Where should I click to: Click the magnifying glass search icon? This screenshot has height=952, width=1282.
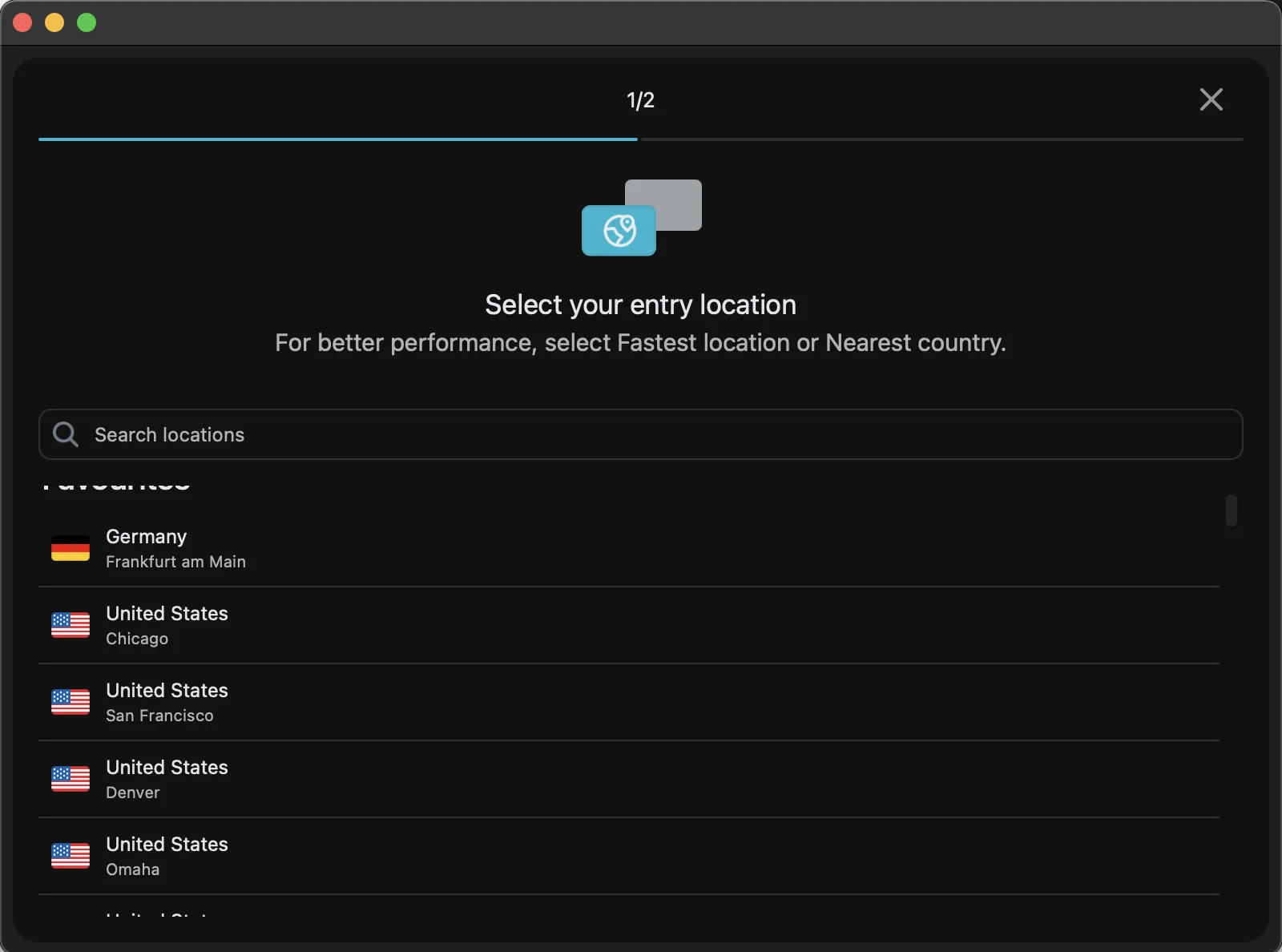[65, 434]
